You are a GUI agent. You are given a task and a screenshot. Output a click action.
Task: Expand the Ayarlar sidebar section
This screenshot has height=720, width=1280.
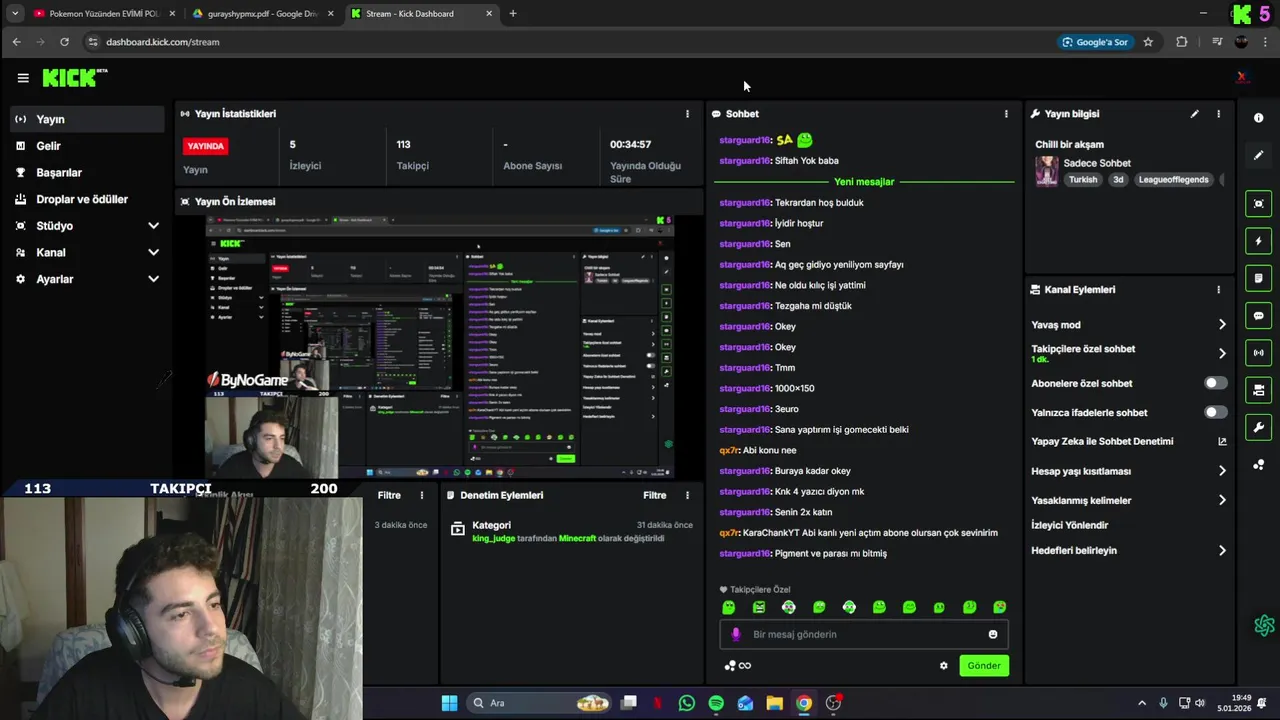(x=85, y=279)
